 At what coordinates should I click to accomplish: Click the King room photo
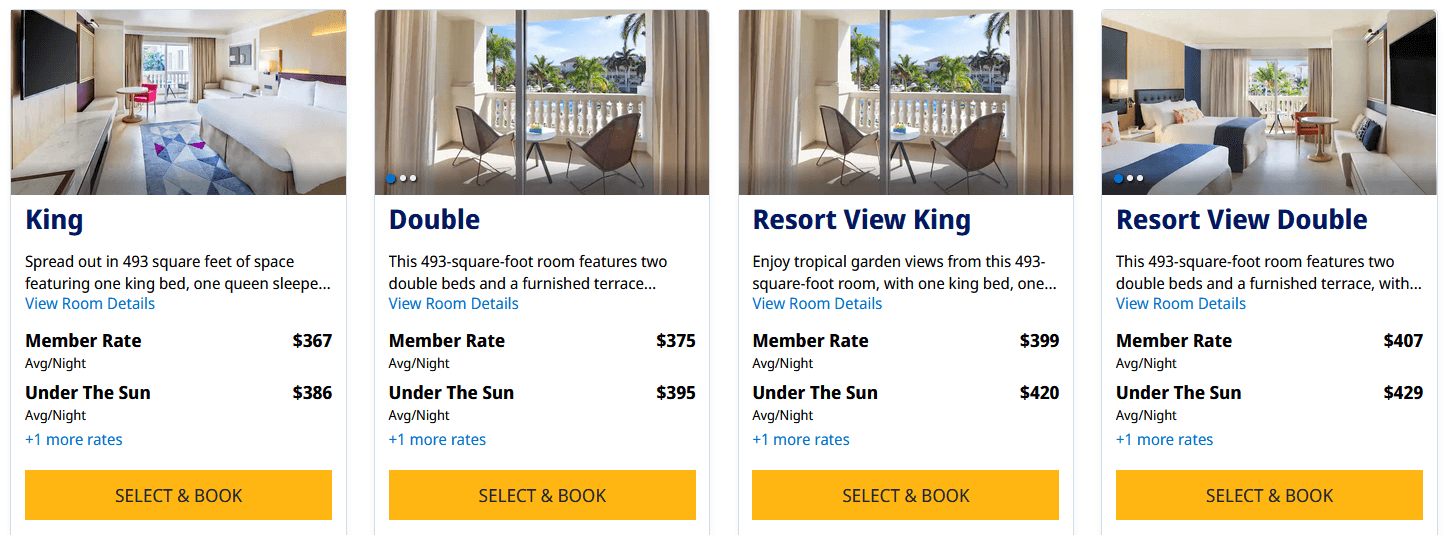pos(178,102)
